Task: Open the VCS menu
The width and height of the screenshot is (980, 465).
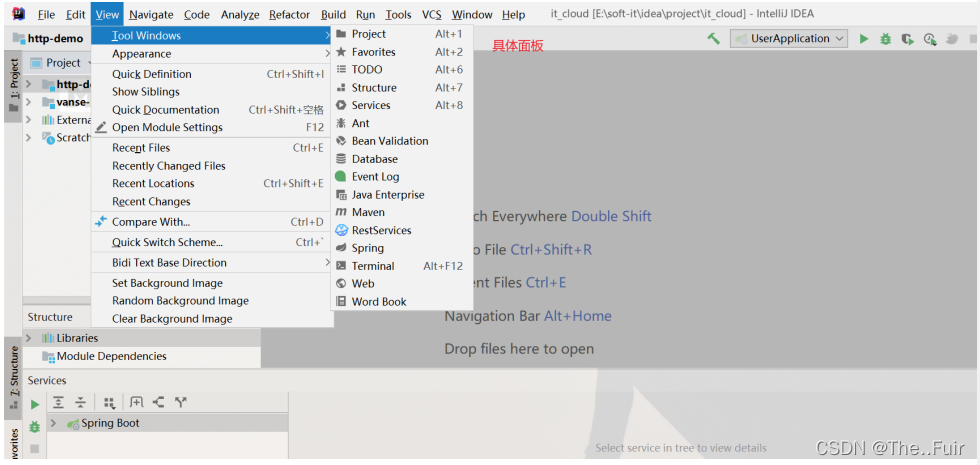Action: (431, 14)
